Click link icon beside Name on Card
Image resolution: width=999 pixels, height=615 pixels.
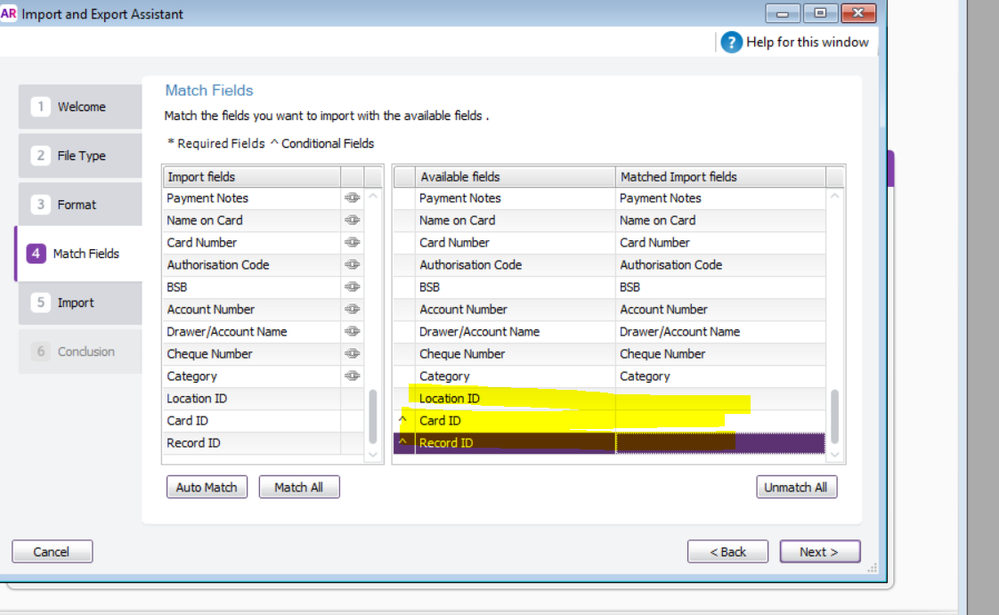352,220
